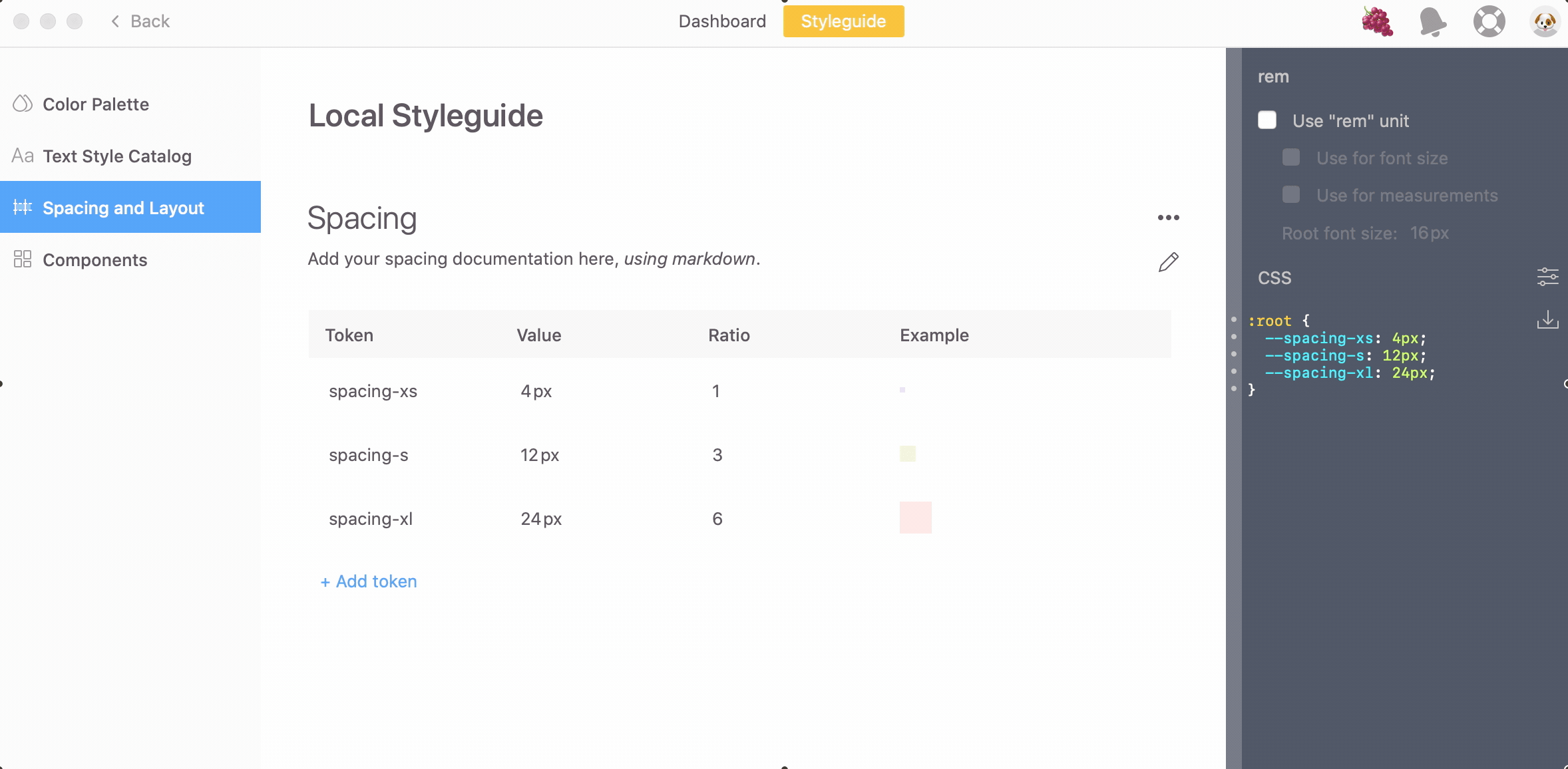The height and width of the screenshot is (769, 1568).
Task: Enable the Use "rem" unit checkbox
Action: pyautogui.click(x=1267, y=120)
